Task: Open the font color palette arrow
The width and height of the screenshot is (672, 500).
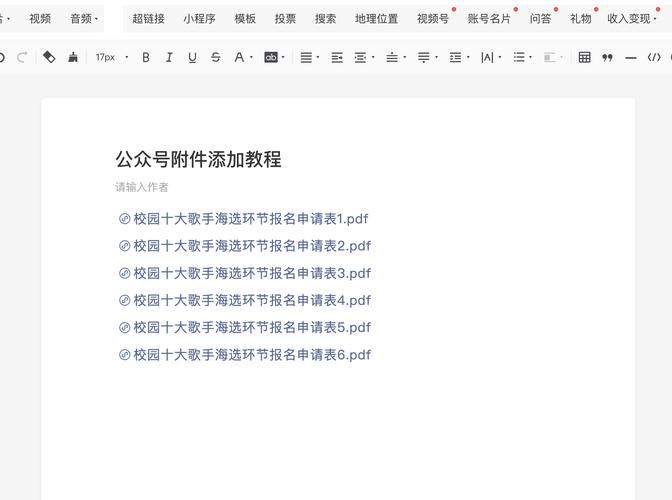Action: (252, 57)
